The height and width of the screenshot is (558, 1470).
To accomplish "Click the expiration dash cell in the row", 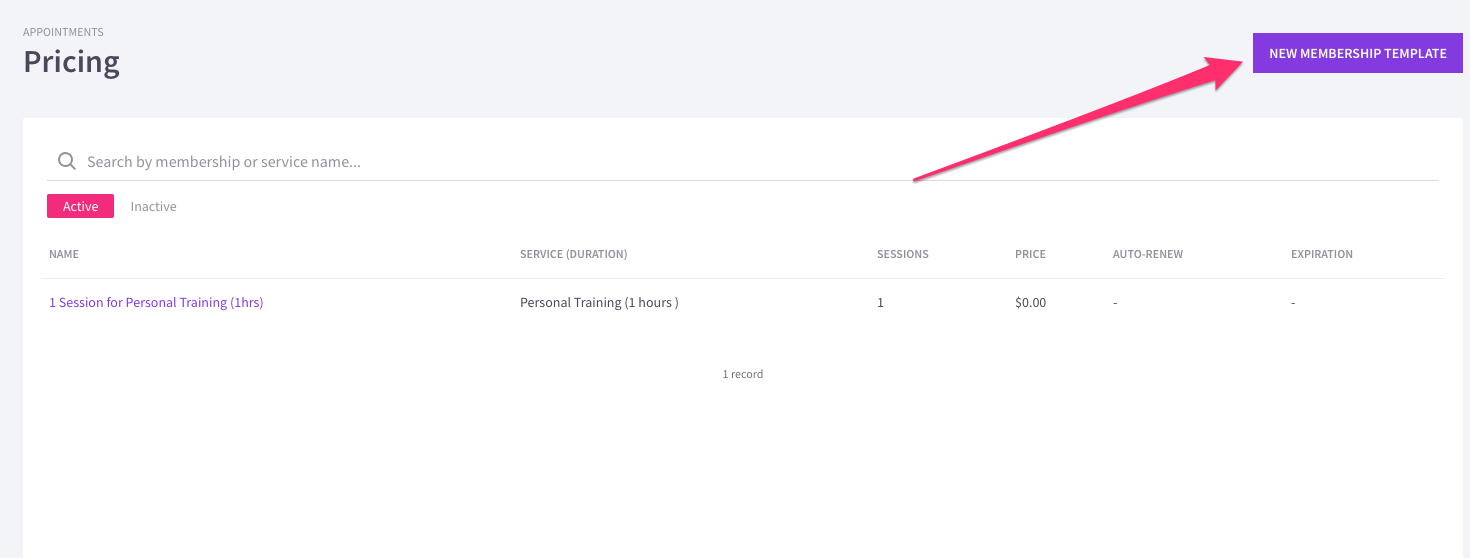I will [x=1293, y=302].
